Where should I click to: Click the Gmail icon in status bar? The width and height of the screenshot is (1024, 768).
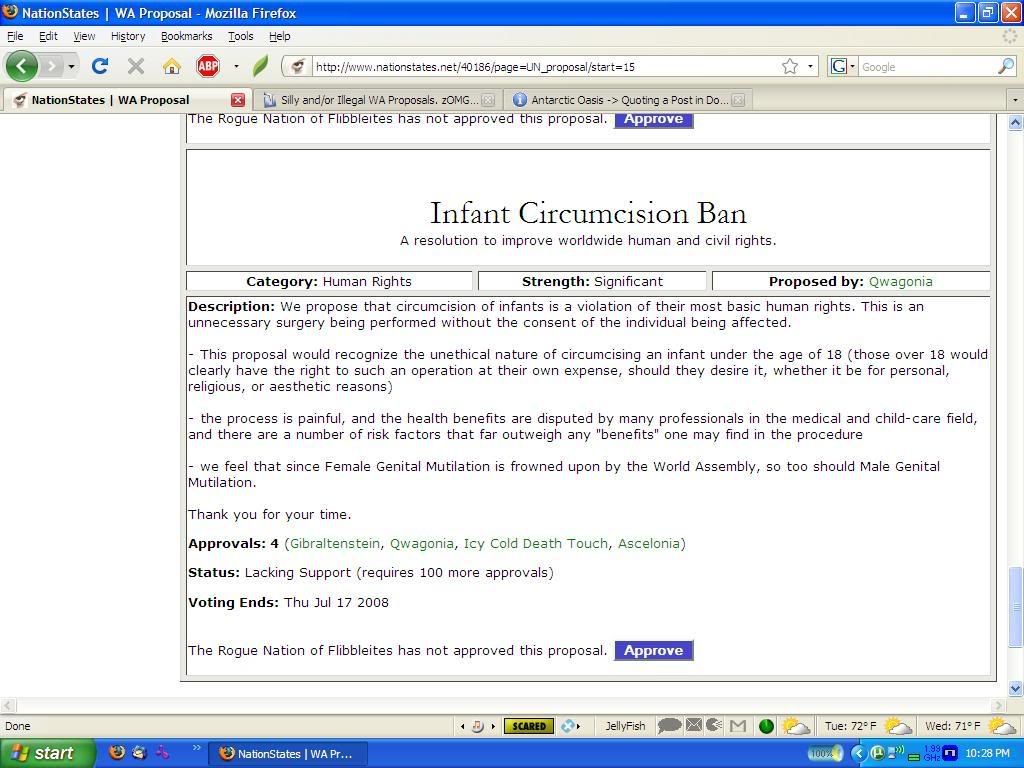click(x=738, y=726)
